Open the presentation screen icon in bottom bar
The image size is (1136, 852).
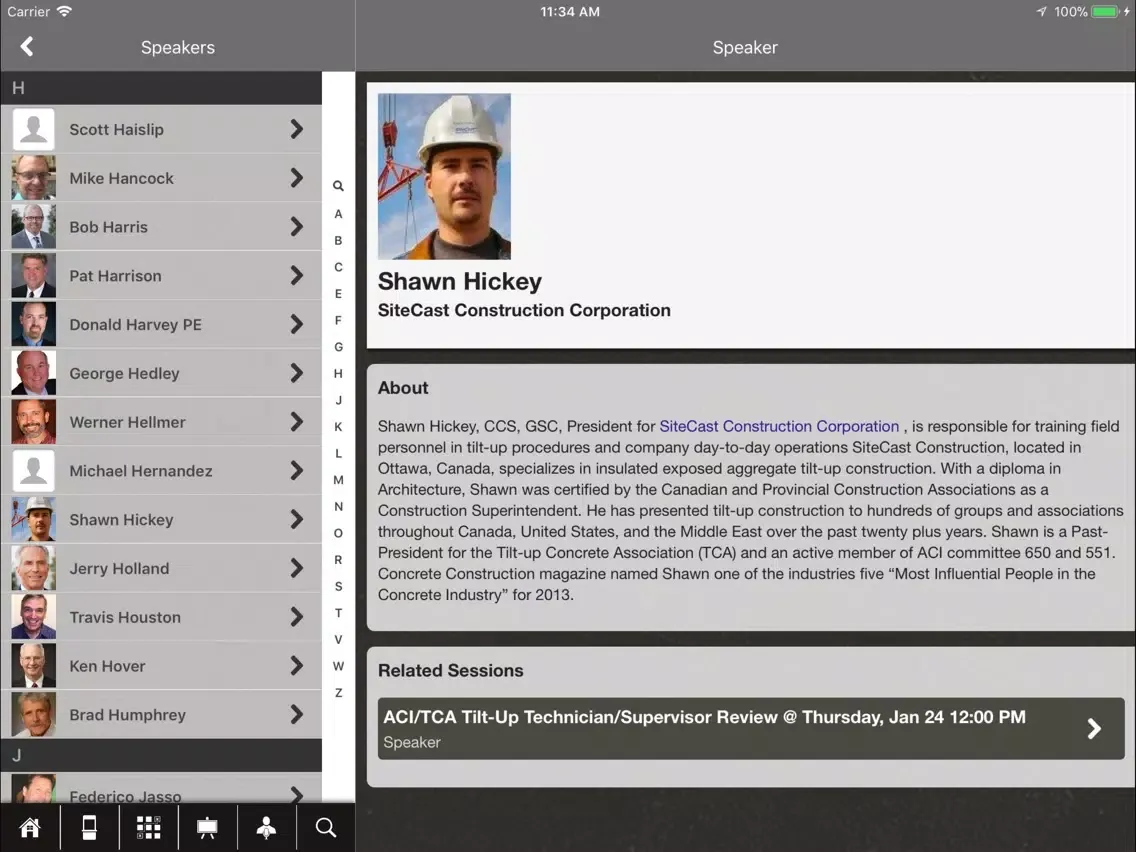point(207,827)
